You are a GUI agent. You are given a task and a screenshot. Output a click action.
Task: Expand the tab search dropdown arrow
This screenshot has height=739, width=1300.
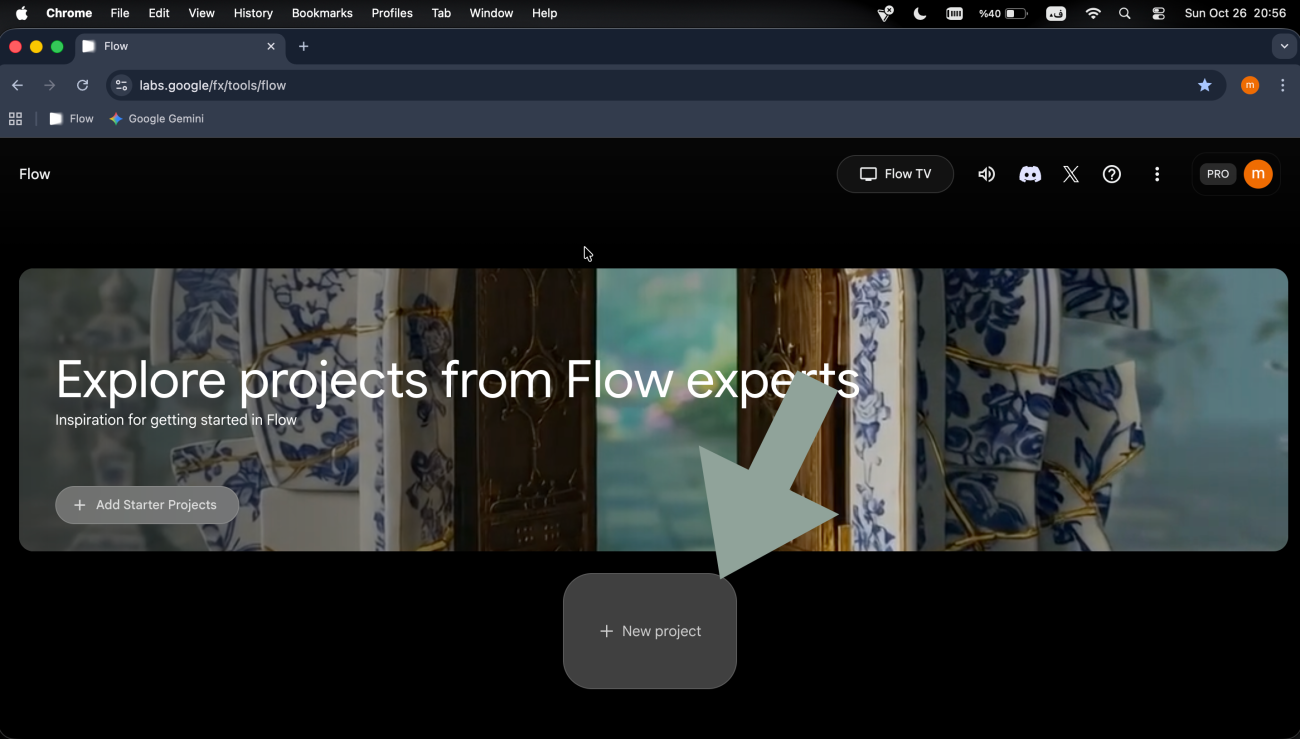pos(1284,46)
